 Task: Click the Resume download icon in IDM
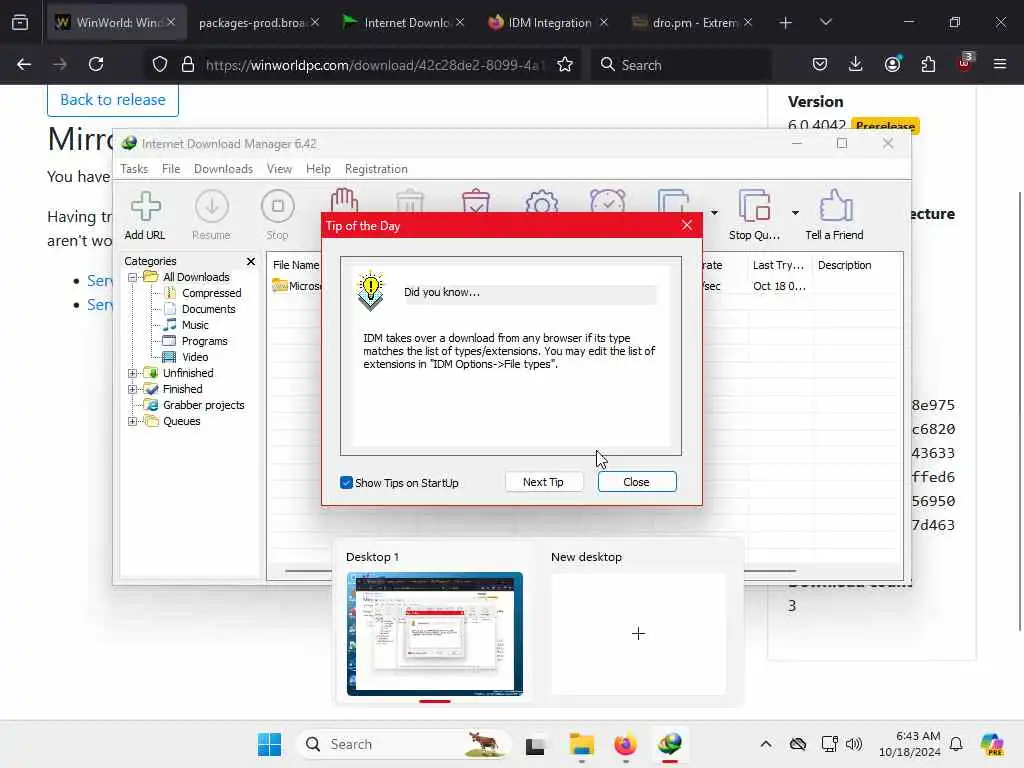212,216
